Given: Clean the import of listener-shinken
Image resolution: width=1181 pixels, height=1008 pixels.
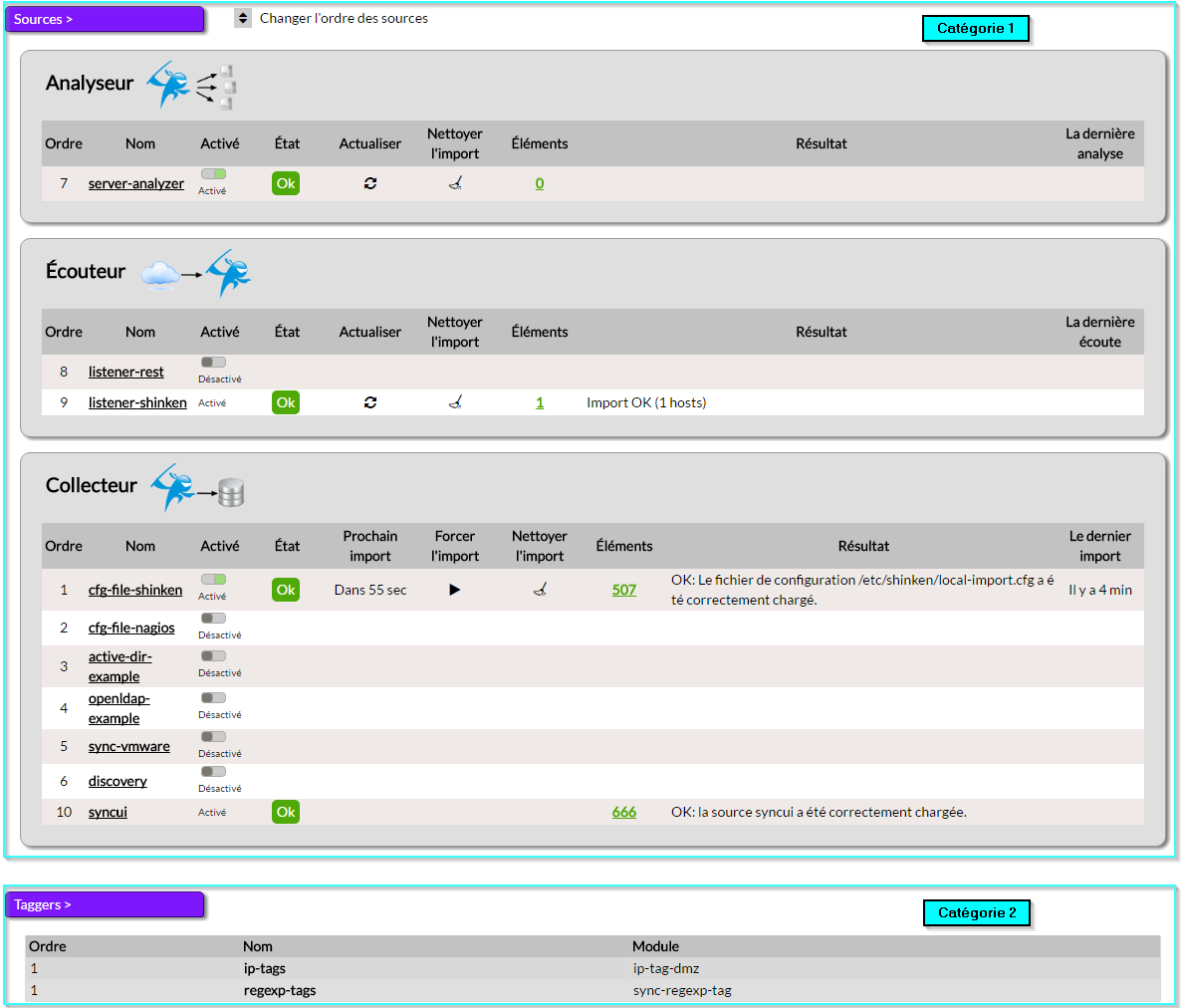Looking at the screenshot, I should (455, 402).
